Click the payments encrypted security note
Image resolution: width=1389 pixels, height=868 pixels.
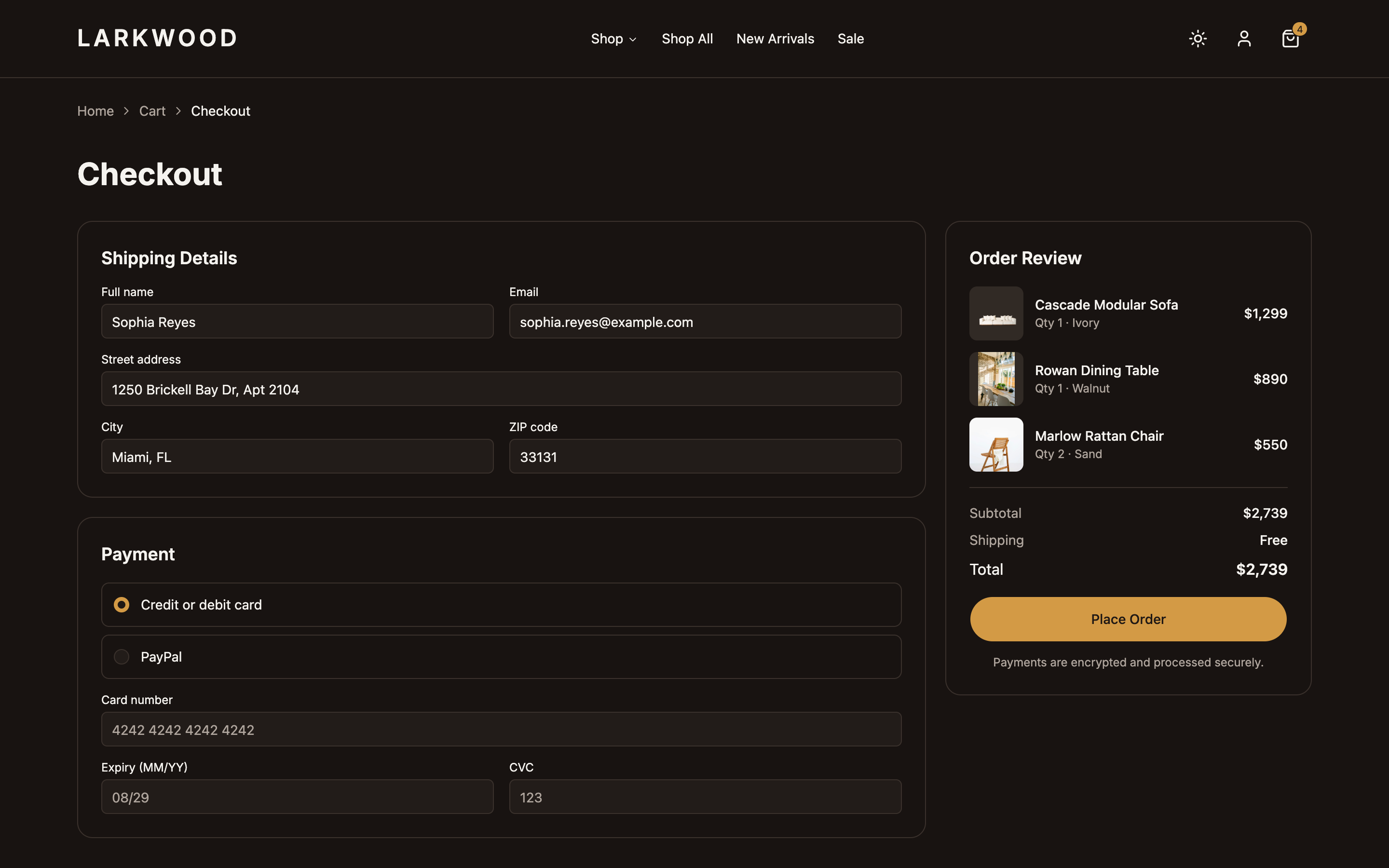pos(1128,662)
